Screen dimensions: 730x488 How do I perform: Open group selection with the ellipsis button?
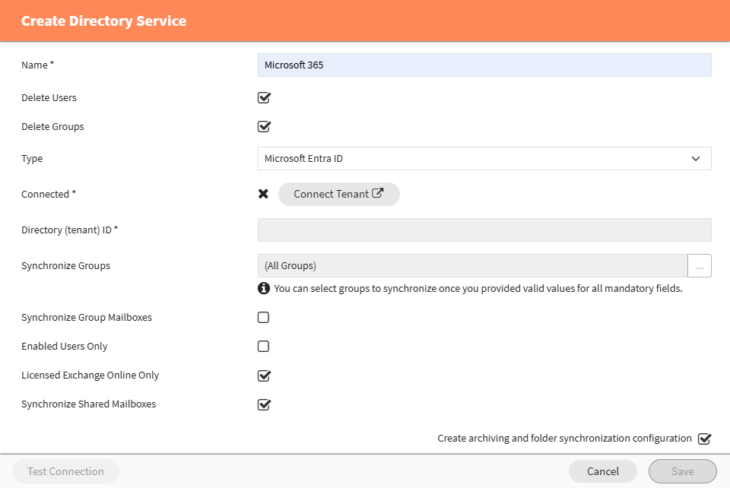click(x=699, y=266)
